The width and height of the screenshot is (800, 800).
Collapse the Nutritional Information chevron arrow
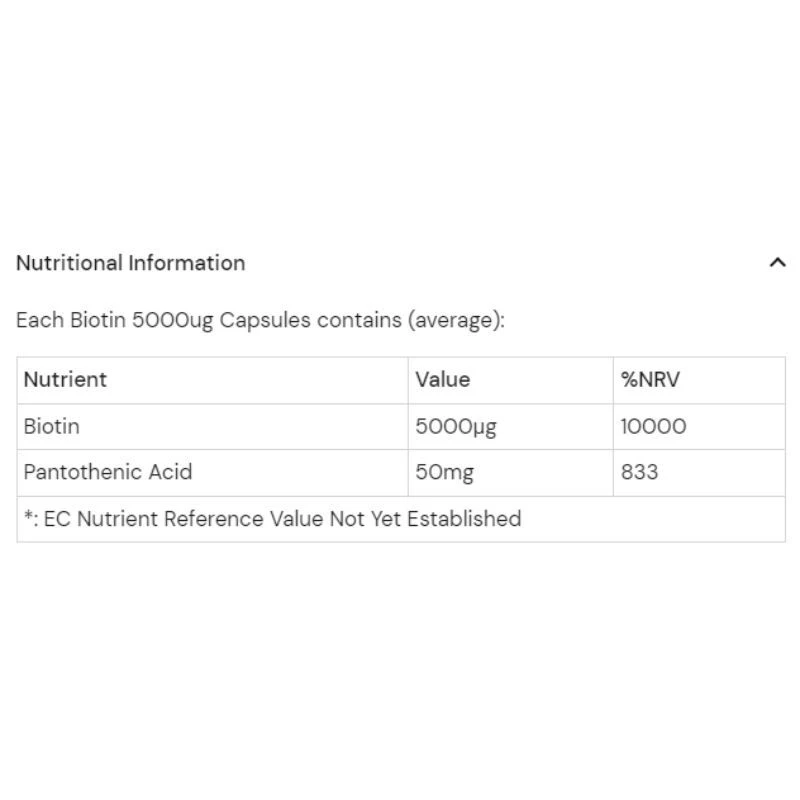[x=777, y=263]
